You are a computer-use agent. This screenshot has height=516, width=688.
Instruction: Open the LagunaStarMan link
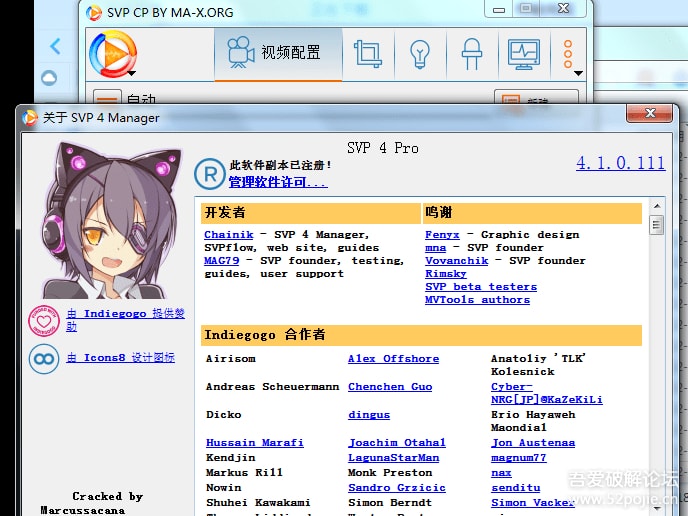[394, 458]
